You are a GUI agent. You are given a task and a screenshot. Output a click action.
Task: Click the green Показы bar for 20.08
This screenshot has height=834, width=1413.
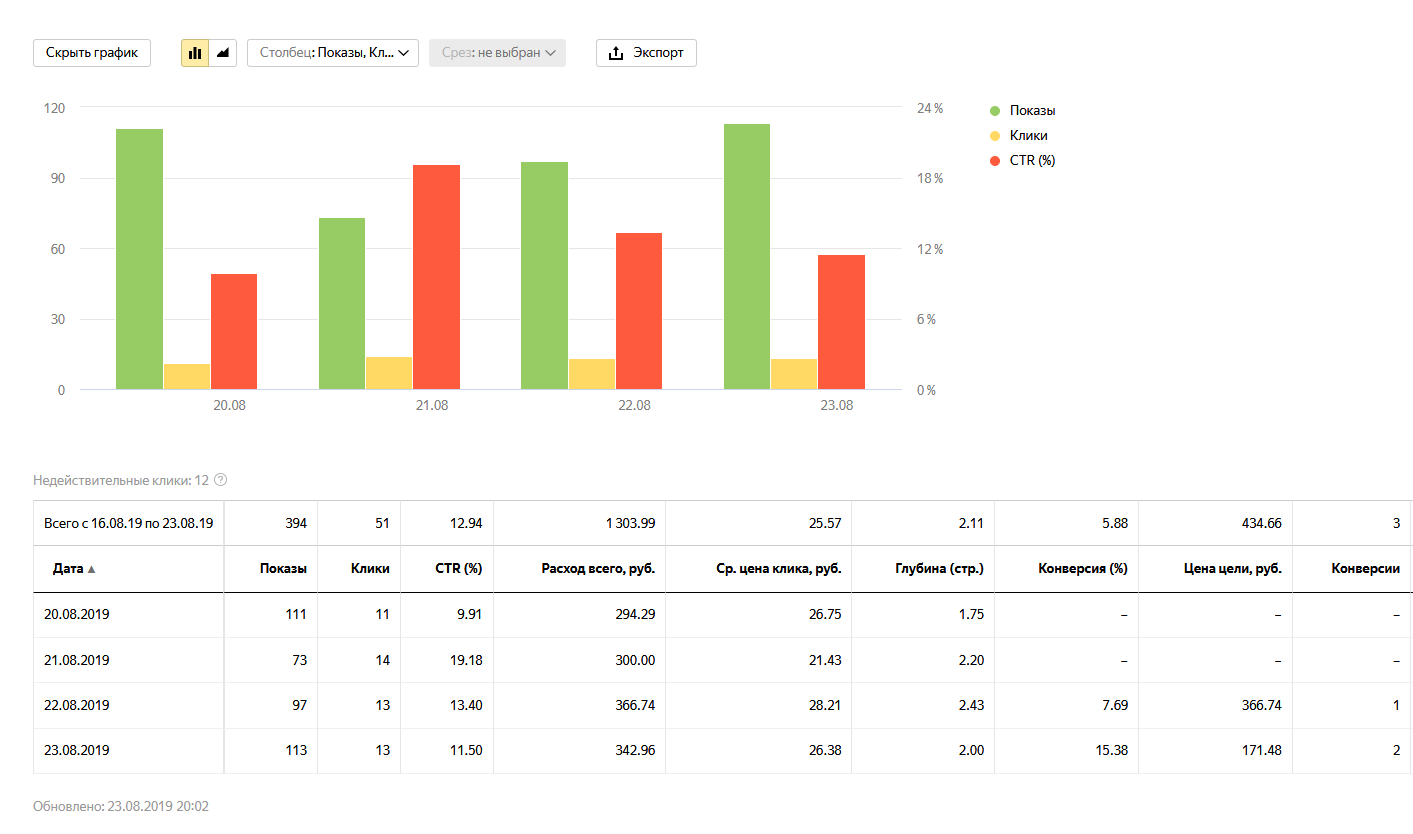[139, 259]
